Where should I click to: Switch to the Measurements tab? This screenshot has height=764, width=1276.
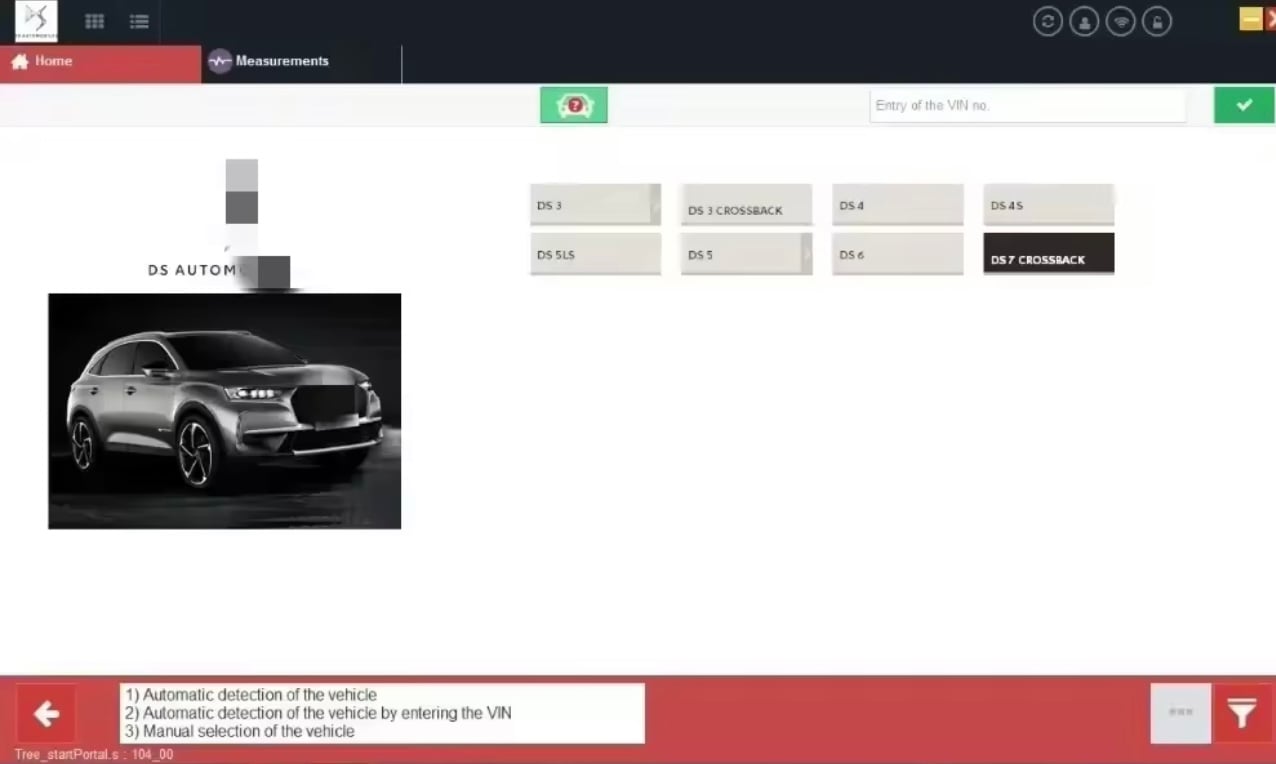[301, 62]
